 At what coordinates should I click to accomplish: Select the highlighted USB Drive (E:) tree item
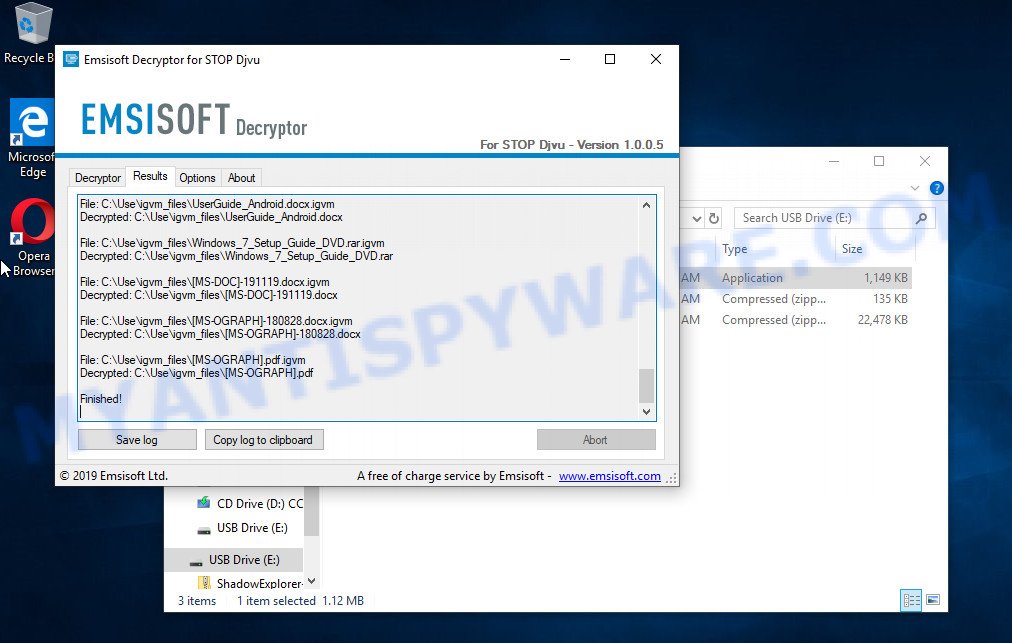tap(234, 560)
